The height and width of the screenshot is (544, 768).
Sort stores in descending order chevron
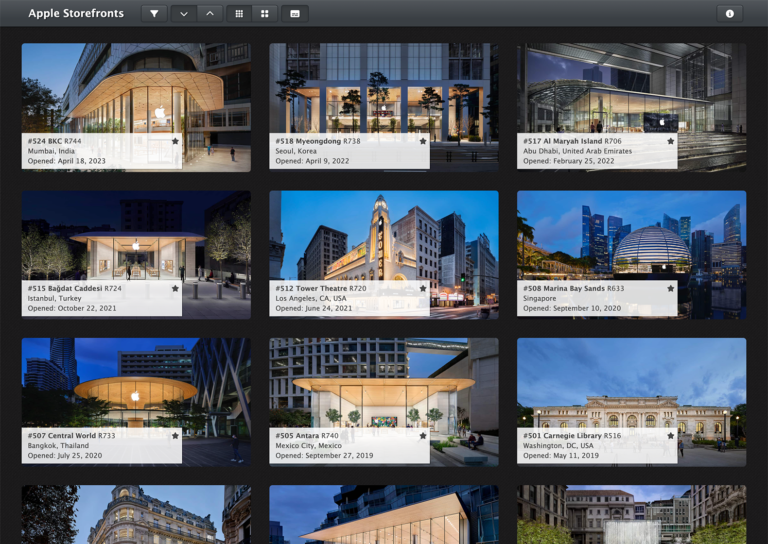point(184,14)
